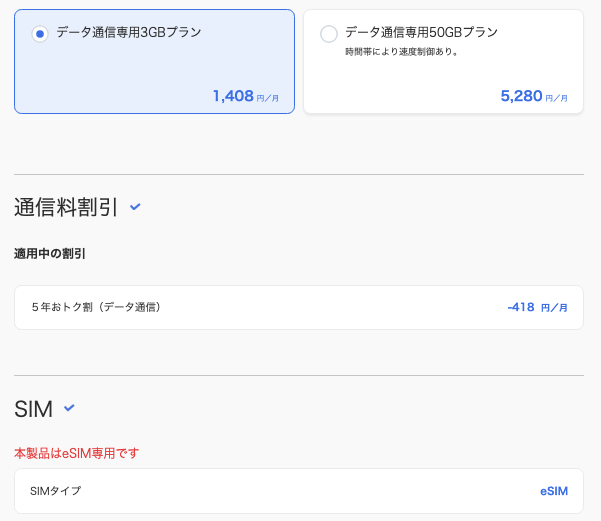Click the divider line above 通信料割引
The image size is (601, 521).
[300, 175]
